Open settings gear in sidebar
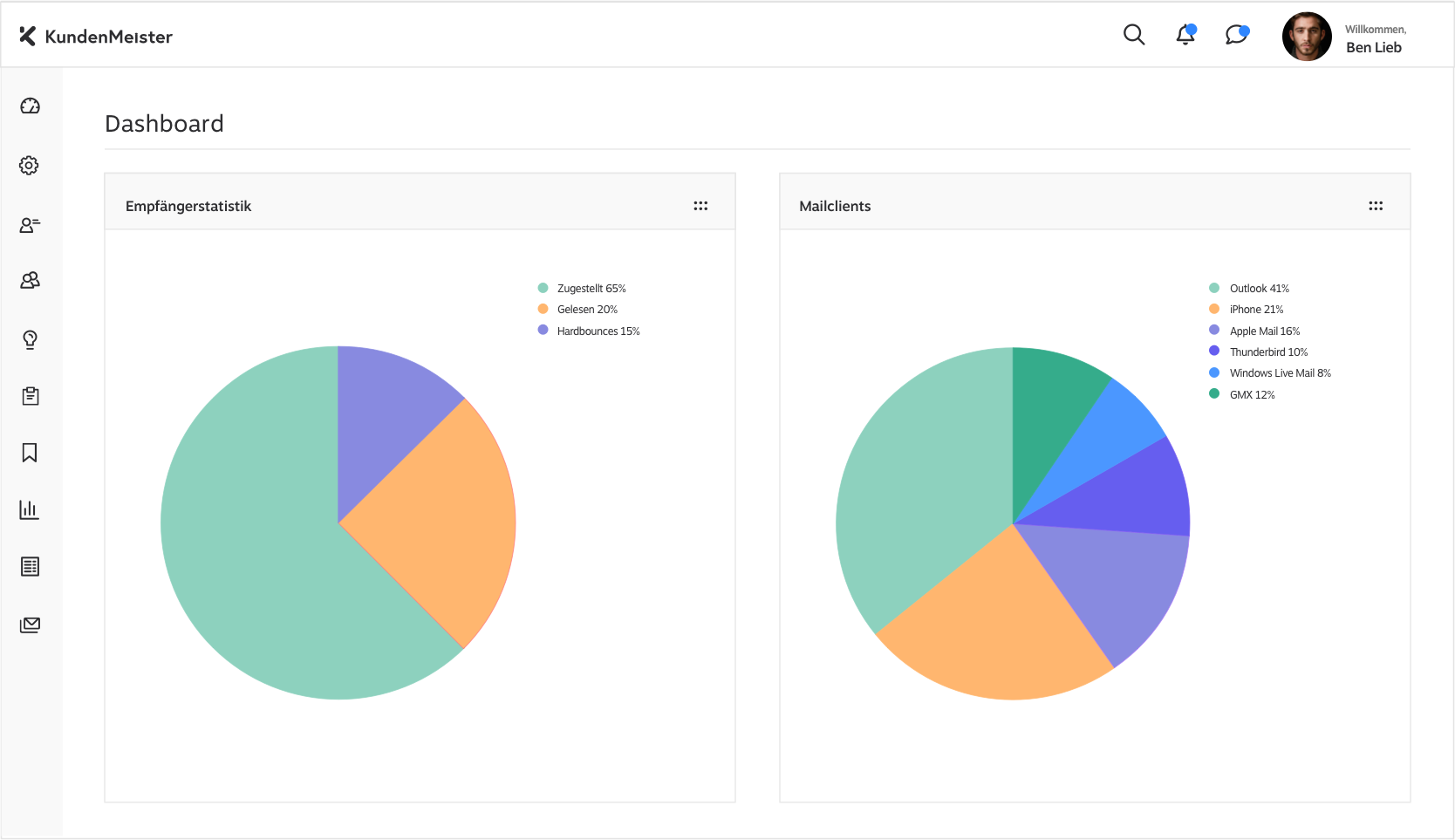Viewport: 1455px width, 840px height. pyautogui.click(x=30, y=166)
